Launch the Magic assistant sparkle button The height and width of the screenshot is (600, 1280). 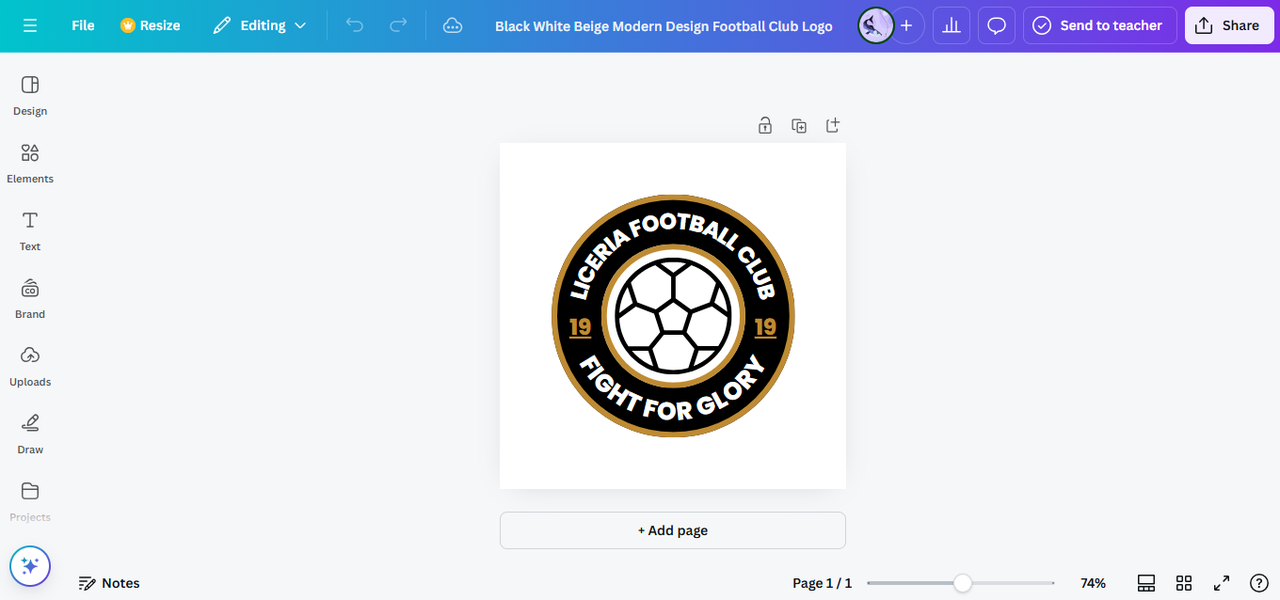[30, 566]
